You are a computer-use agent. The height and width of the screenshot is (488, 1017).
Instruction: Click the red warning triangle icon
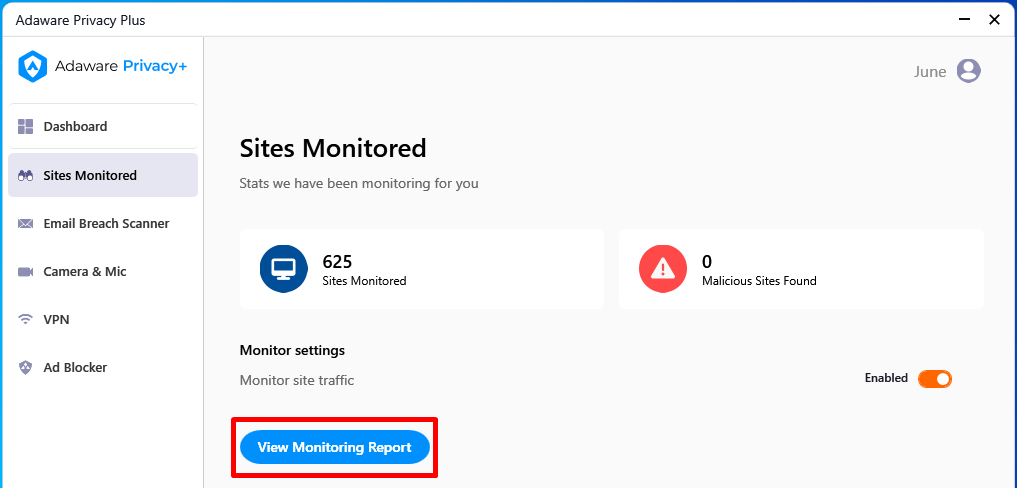[x=662, y=269]
